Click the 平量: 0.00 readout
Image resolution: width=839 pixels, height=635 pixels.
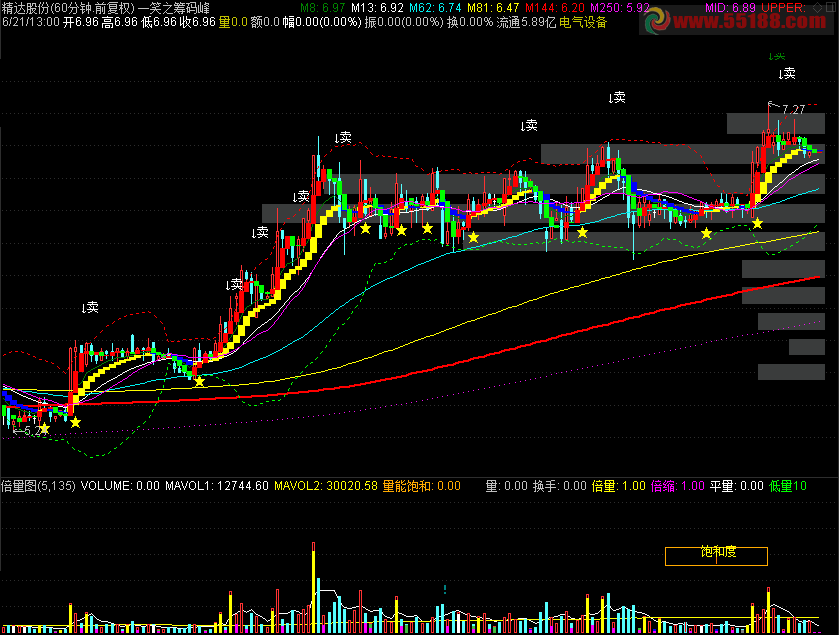click(736, 486)
